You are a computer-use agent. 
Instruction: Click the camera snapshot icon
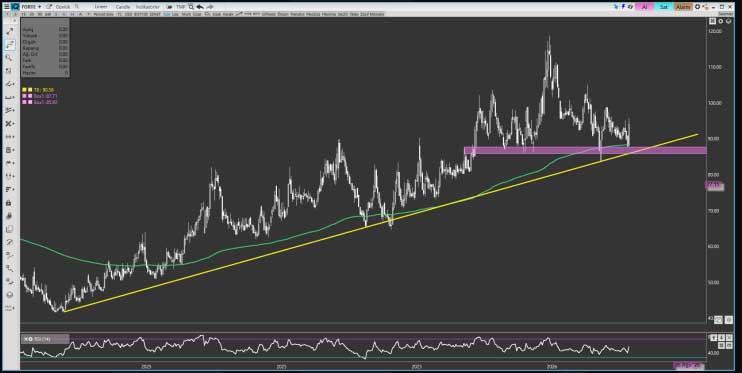(x=169, y=7)
